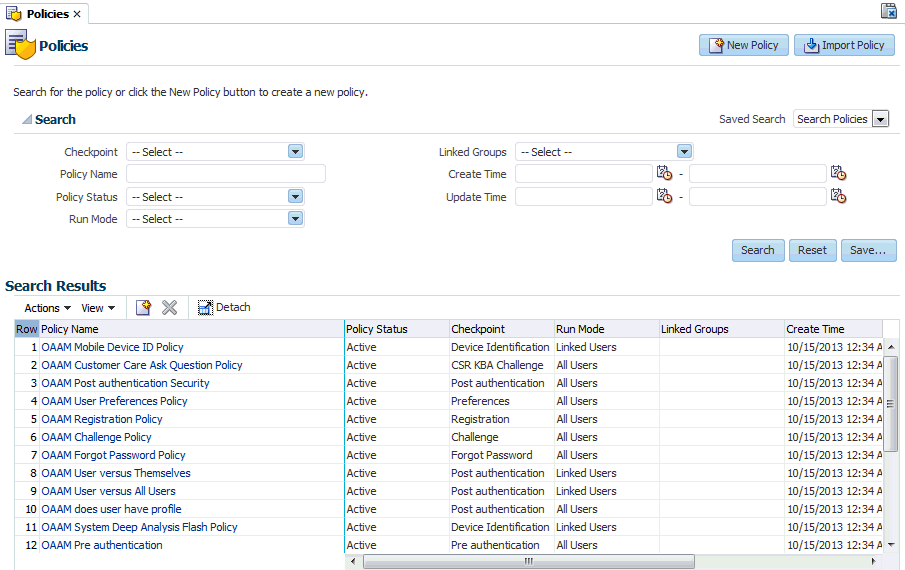Open OAAM User versus All Users
Viewport: 905px width, 570px height.
109,491
